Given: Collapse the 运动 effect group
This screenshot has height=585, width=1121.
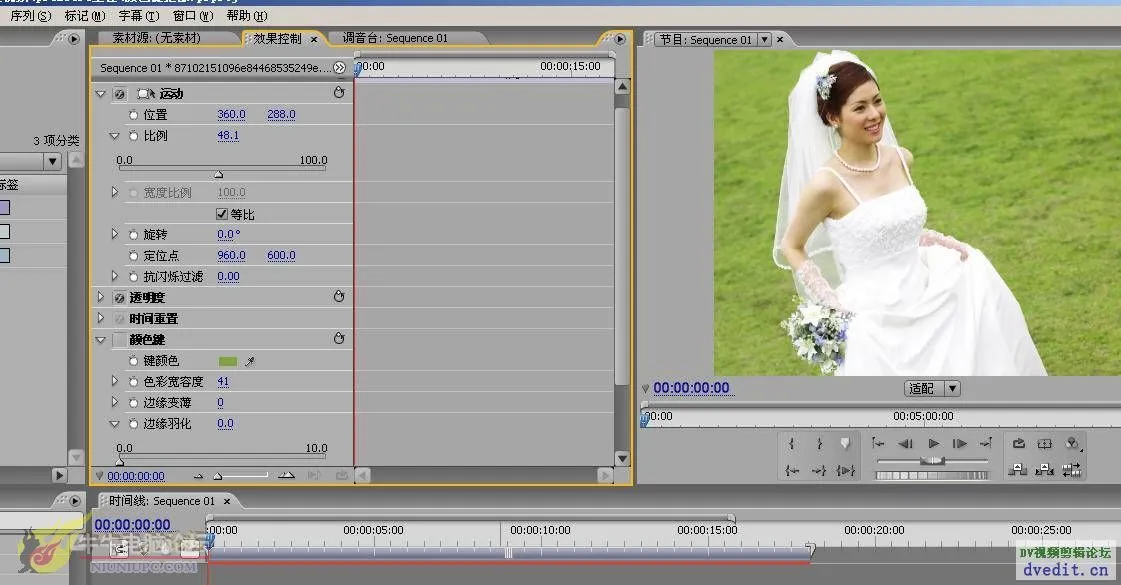Looking at the screenshot, I should coord(100,93).
